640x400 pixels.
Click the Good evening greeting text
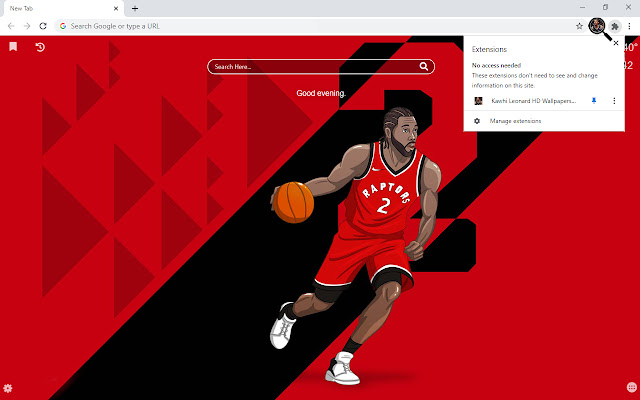coord(321,93)
